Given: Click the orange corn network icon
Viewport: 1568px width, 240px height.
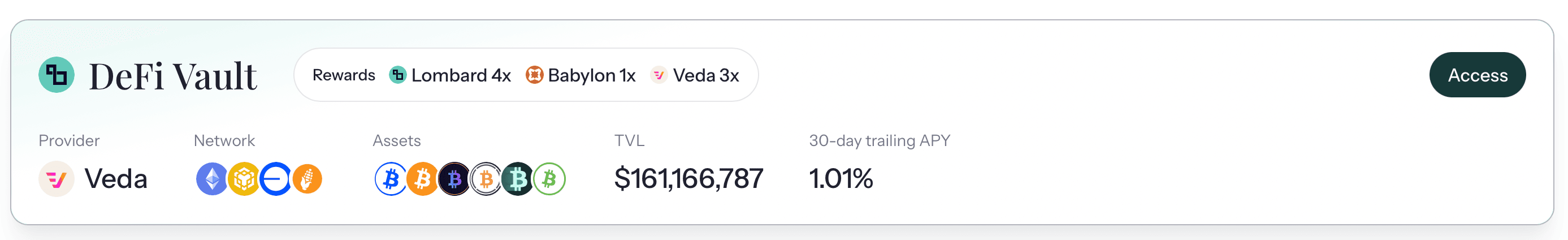Looking at the screenshot, I should (x=307, y=179).
